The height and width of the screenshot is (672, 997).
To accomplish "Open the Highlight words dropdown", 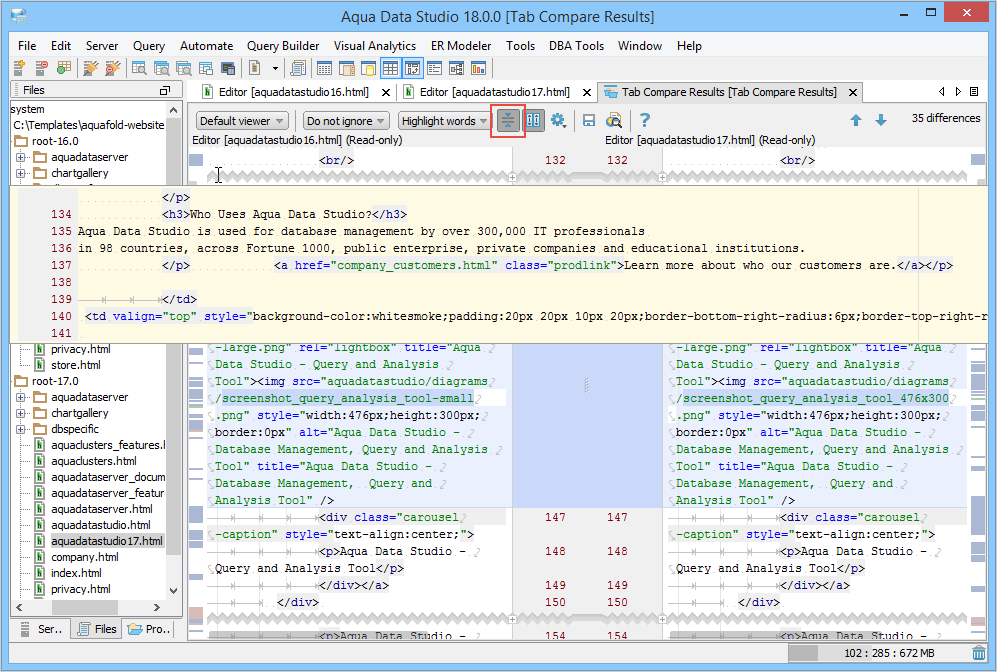I will coord(445,121).
